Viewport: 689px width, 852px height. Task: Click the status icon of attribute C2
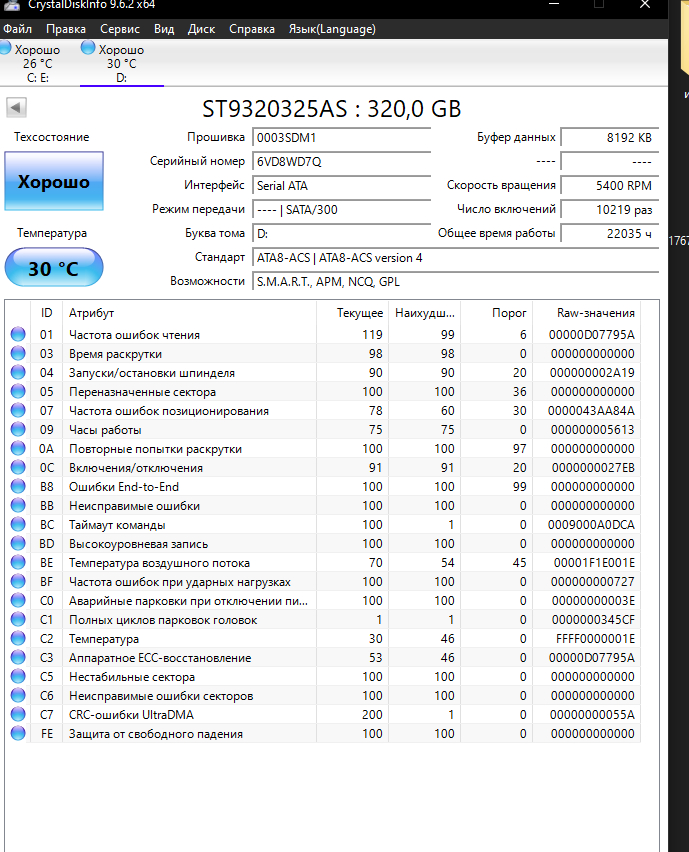(x=18, y=638)
